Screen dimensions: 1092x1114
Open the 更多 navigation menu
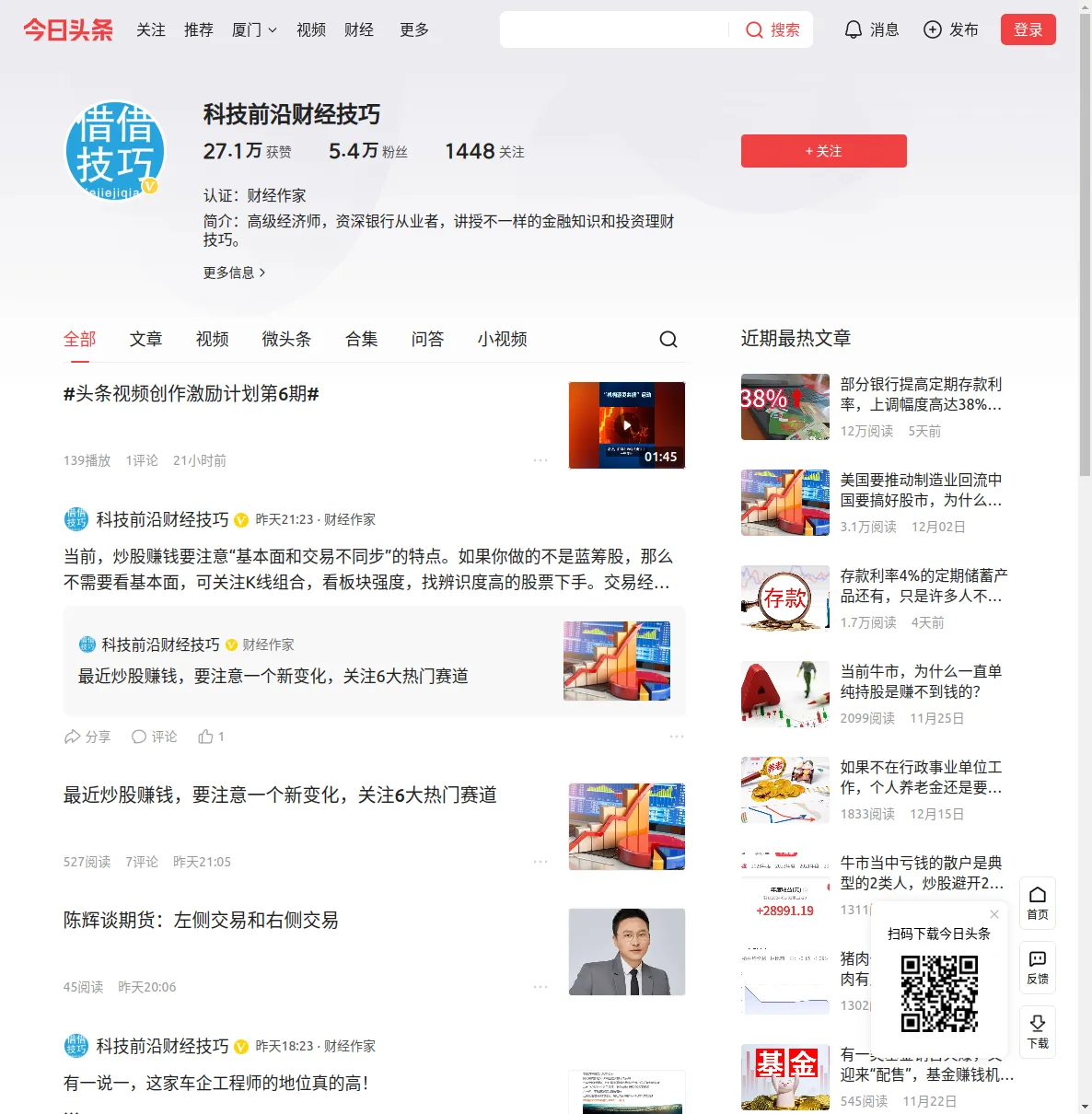[x=414, y=29]
